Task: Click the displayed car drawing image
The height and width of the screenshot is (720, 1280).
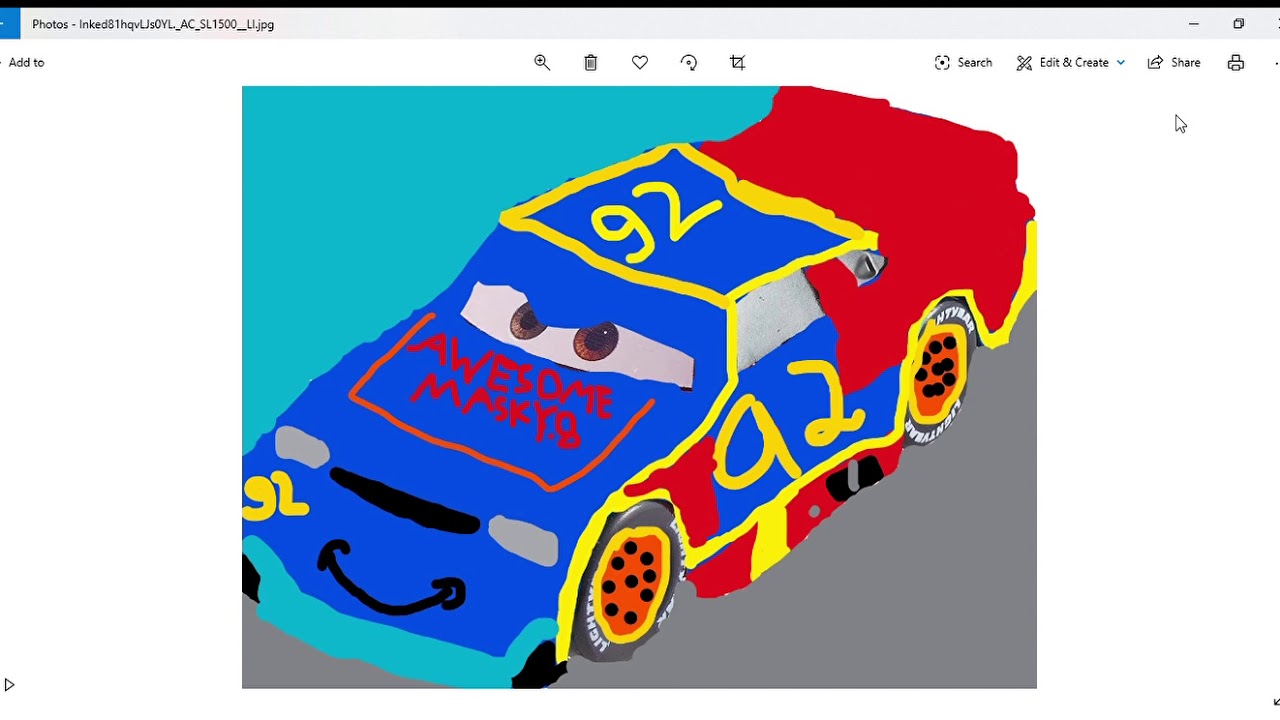Action: tap(639, 387)
